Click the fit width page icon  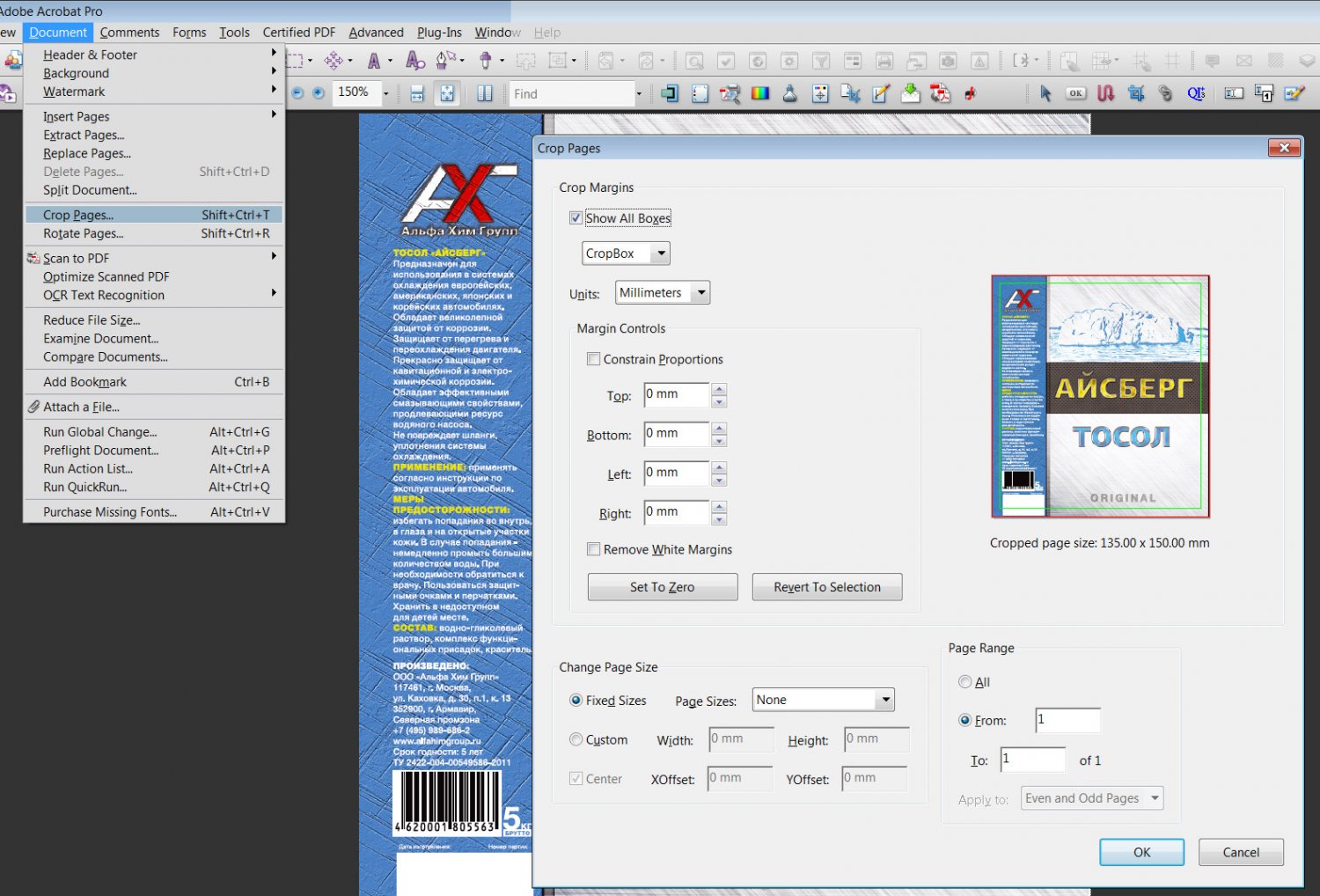417,93
